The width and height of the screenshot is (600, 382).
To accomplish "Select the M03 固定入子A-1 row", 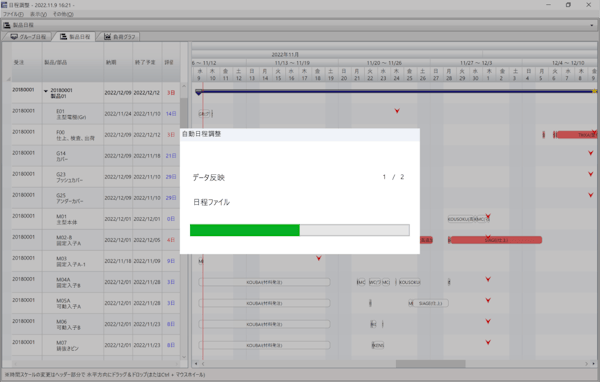I will click(x=96, y=261).
